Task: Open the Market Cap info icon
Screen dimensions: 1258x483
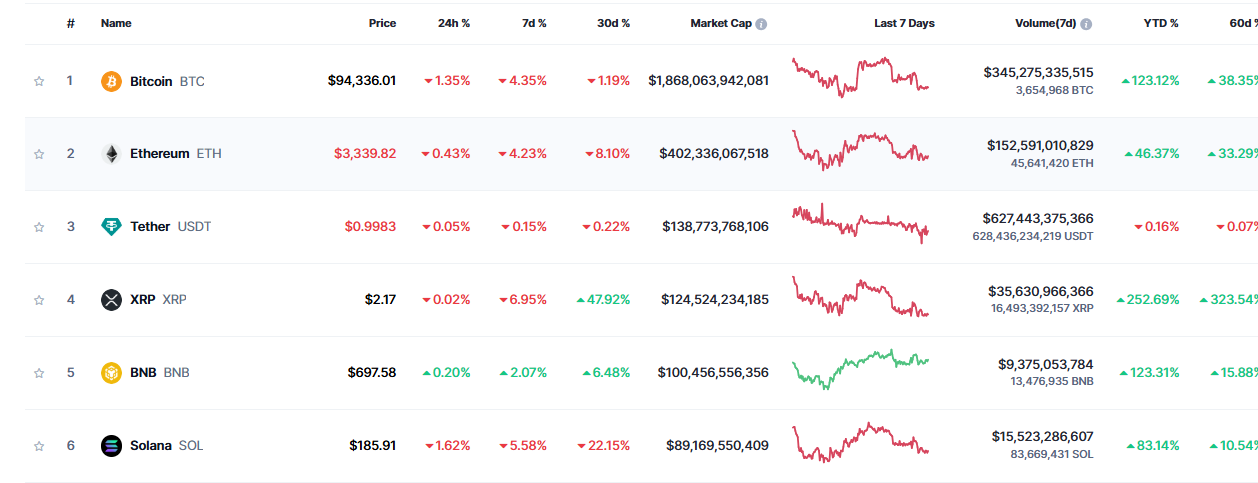Action: (x=762, y=24)
